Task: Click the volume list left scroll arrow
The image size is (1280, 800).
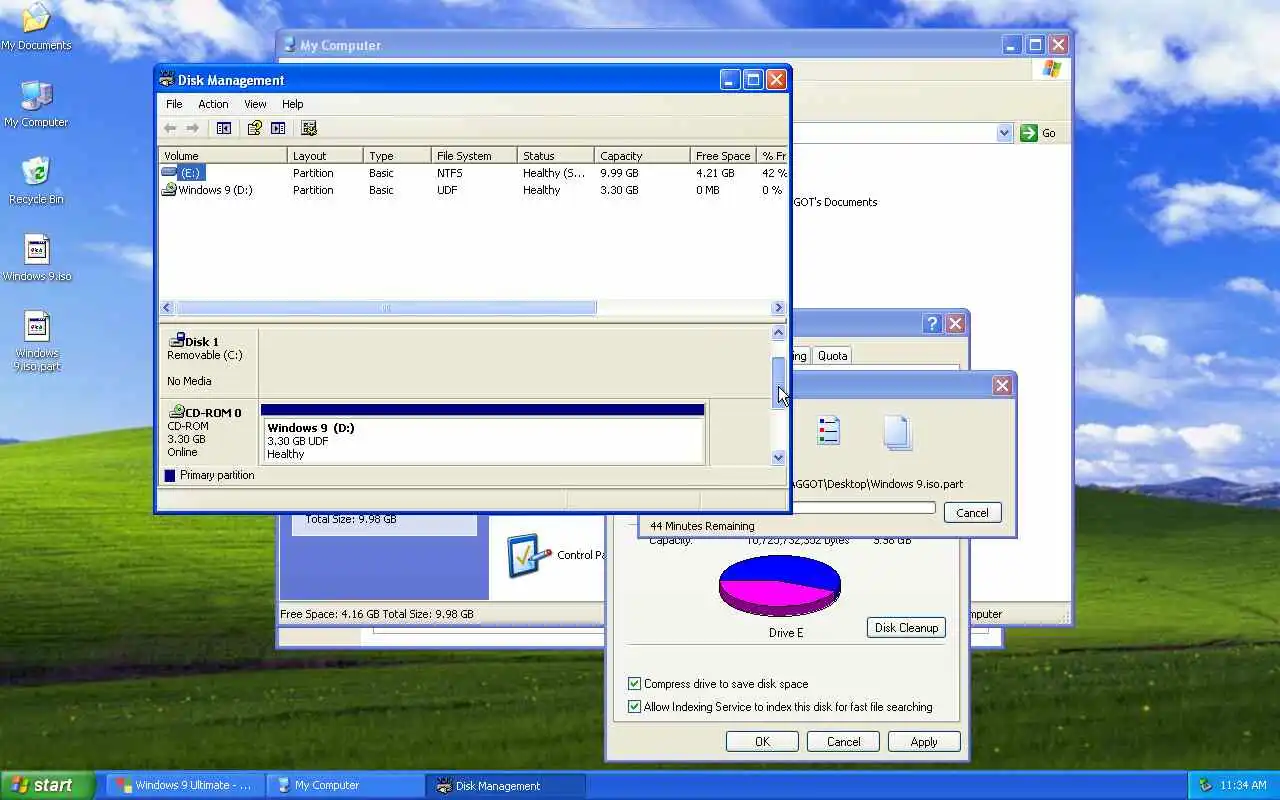Action: click(x=167, y=308)
